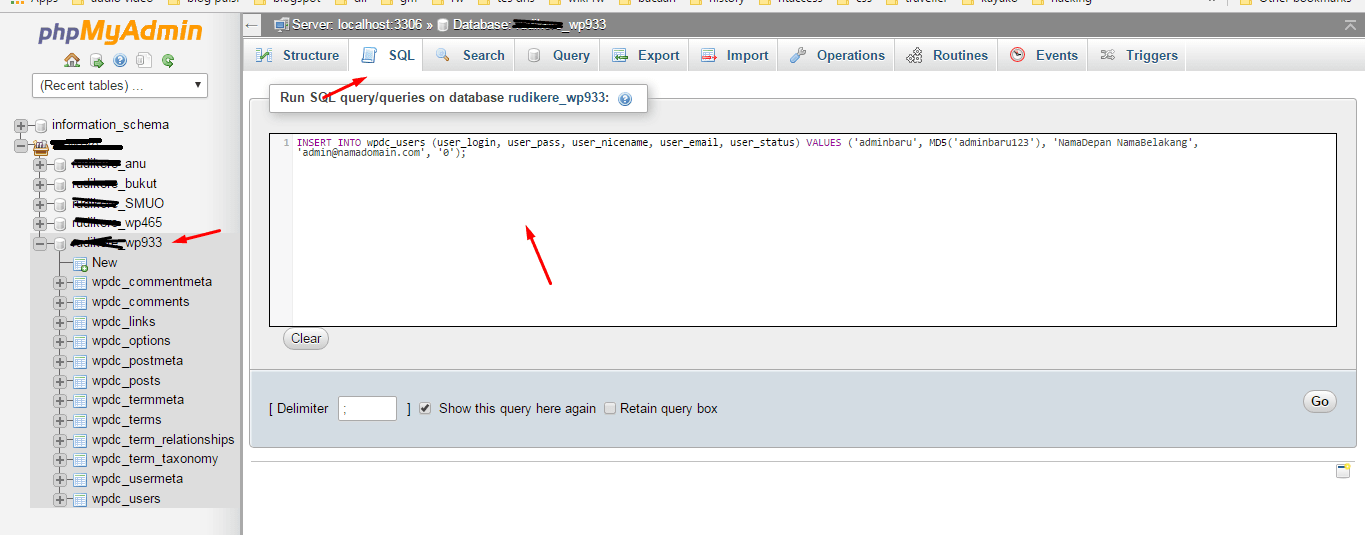Click the table icon beside wpdc_commentmeta
Viewport: 1365px width, 535px height.
pyautogui.click(x=81, y=283)
